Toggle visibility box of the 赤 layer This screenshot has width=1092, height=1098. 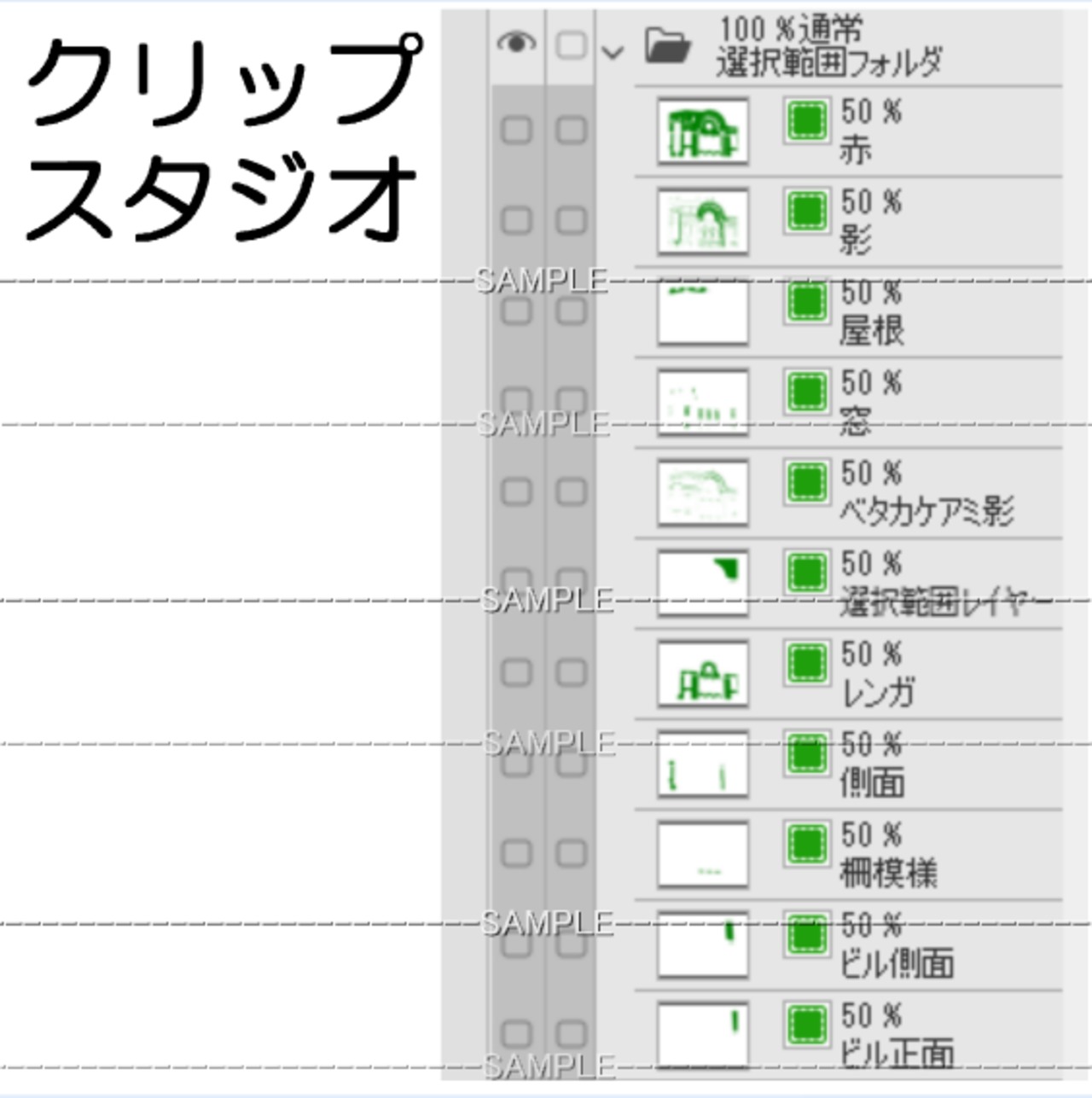coord(516,131)
